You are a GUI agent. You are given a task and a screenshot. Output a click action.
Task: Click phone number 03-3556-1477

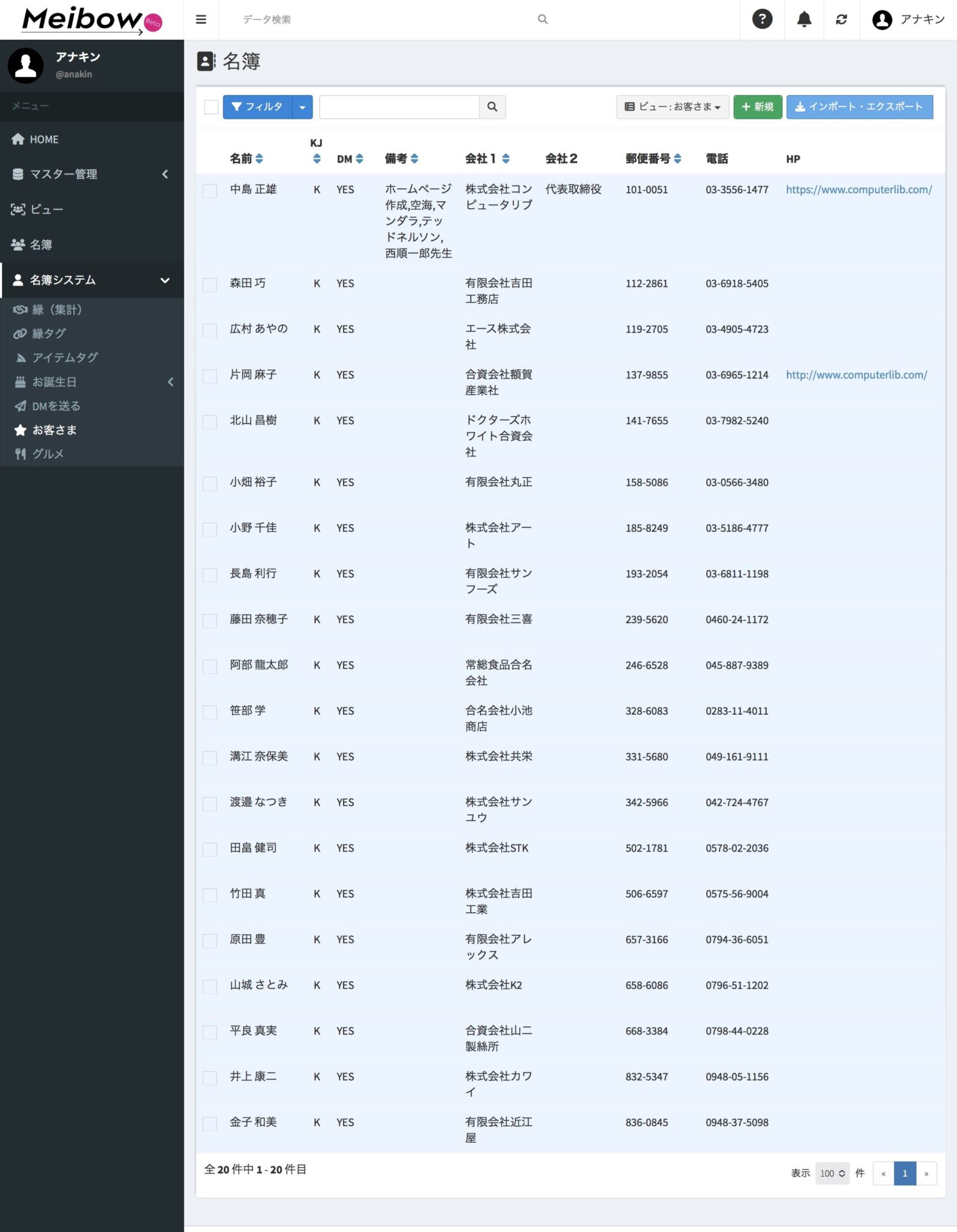(x=737, y=189)
